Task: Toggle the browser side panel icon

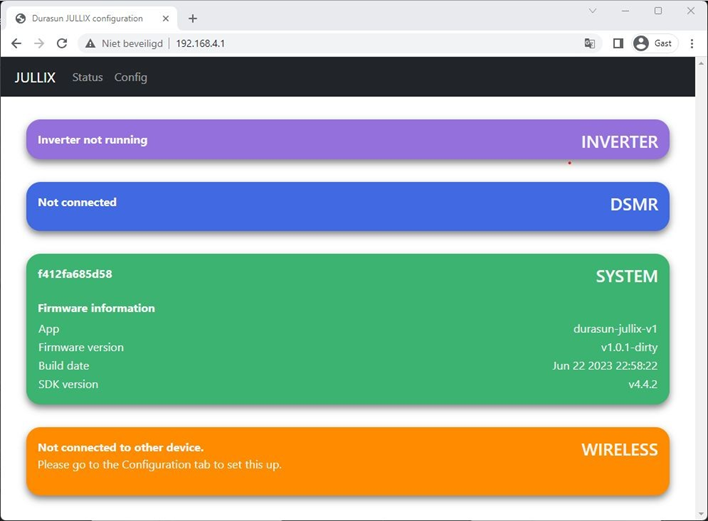Action: point(618,44)
